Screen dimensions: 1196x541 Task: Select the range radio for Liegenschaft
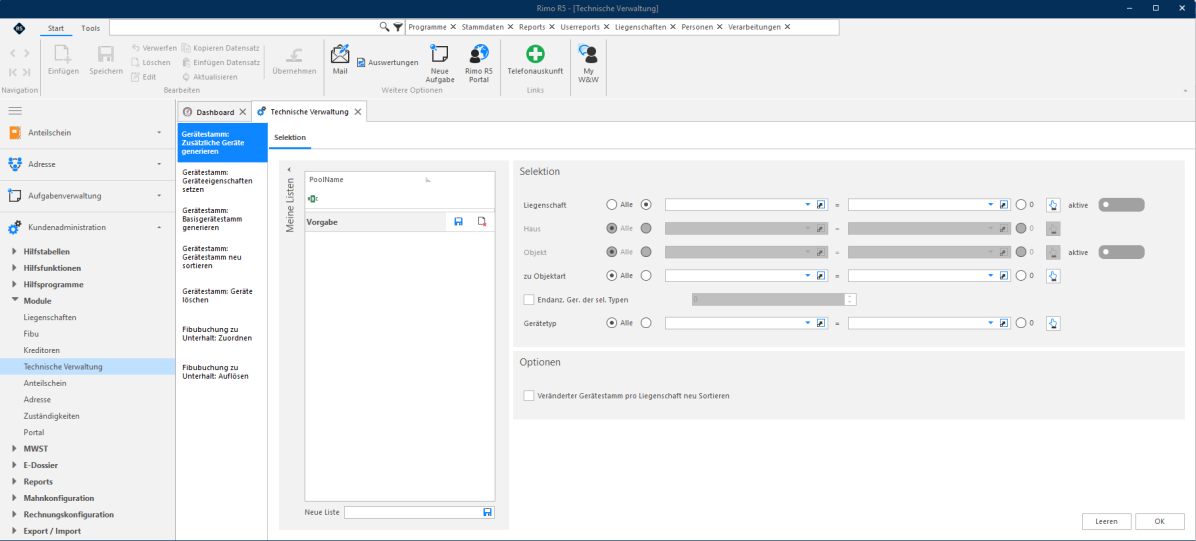point(647,204)
